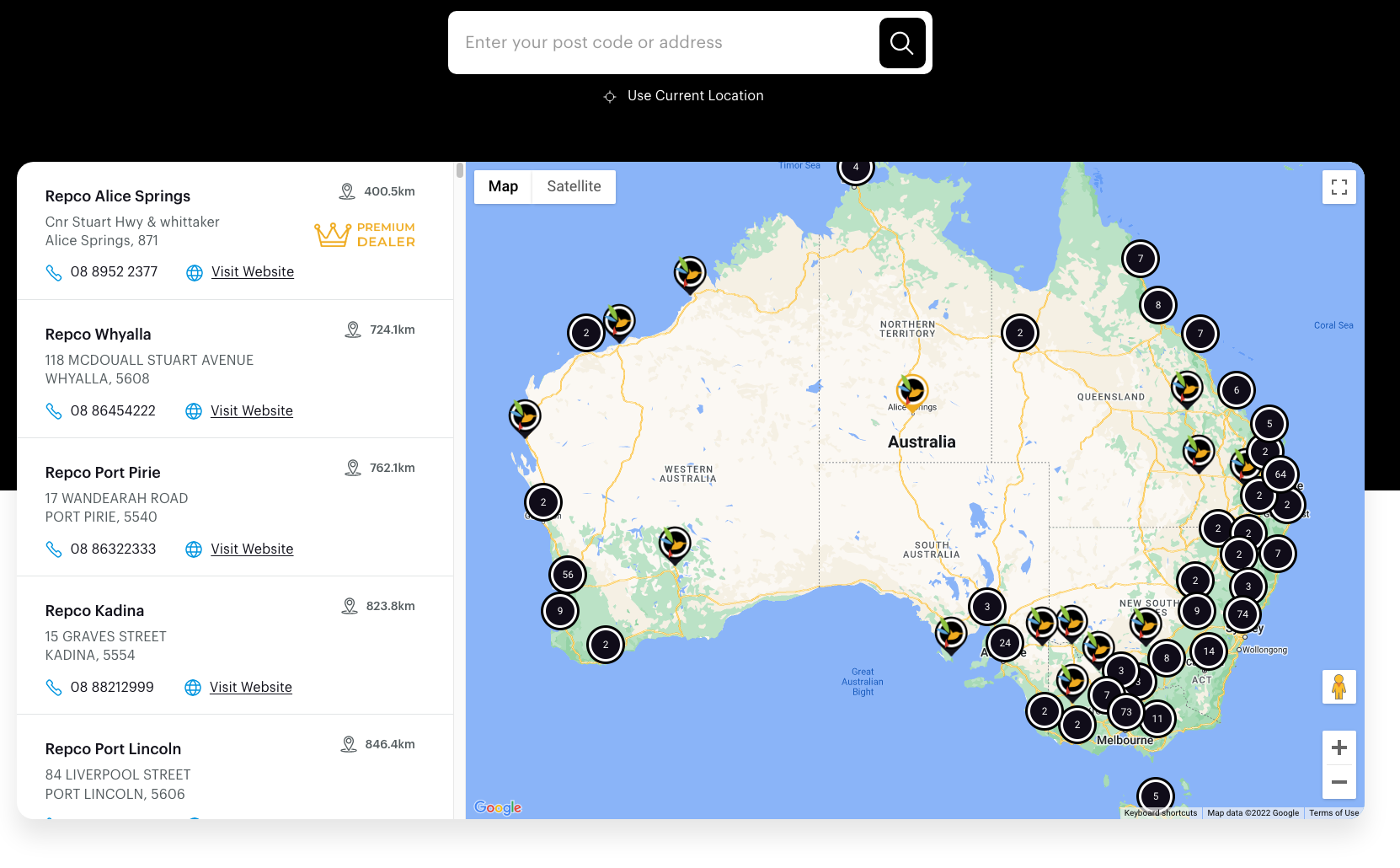This screenshot has height=868, width=1400.
Task: Open the 74-store cluster near Sydney
Action: [1242, 614]
